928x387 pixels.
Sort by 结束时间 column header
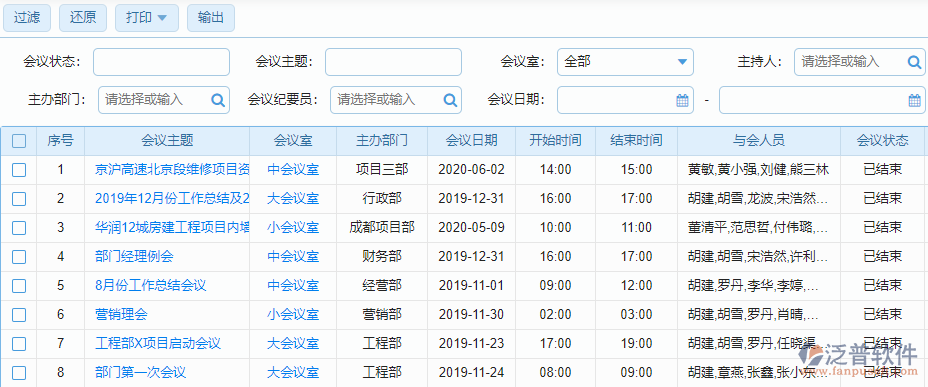click(636, 141)
